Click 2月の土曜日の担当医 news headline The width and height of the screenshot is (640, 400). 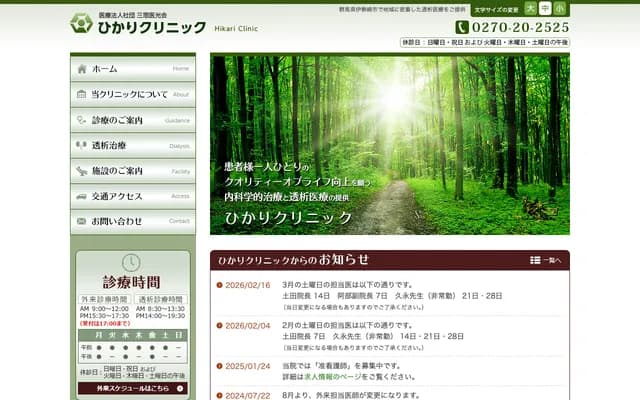click(347, 325)
